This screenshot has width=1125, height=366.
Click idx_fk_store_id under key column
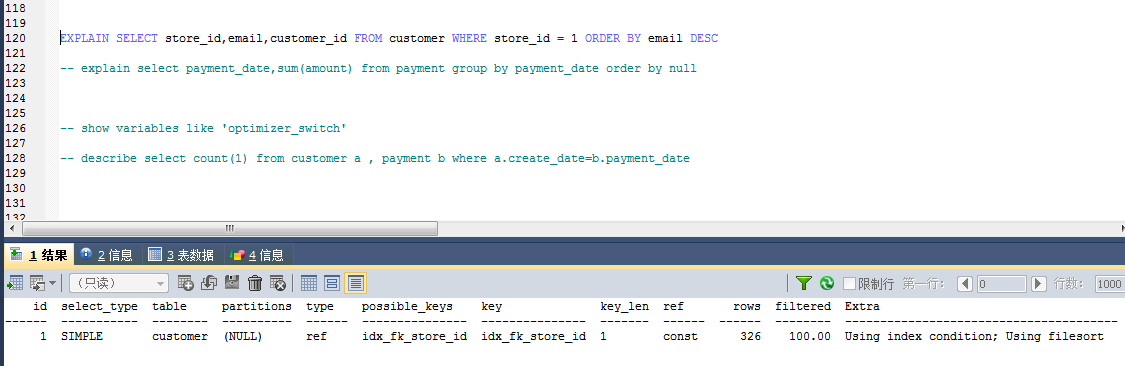point(534,336)
